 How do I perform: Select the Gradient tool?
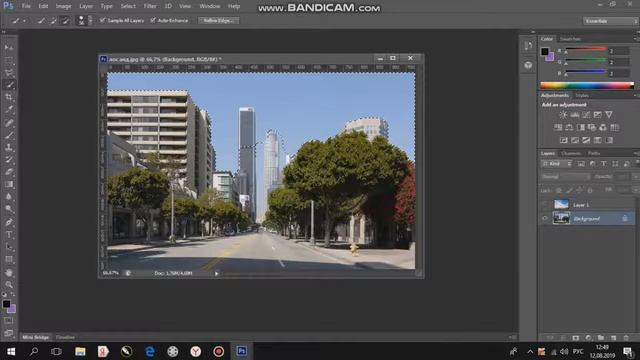[x=9, y=184]
